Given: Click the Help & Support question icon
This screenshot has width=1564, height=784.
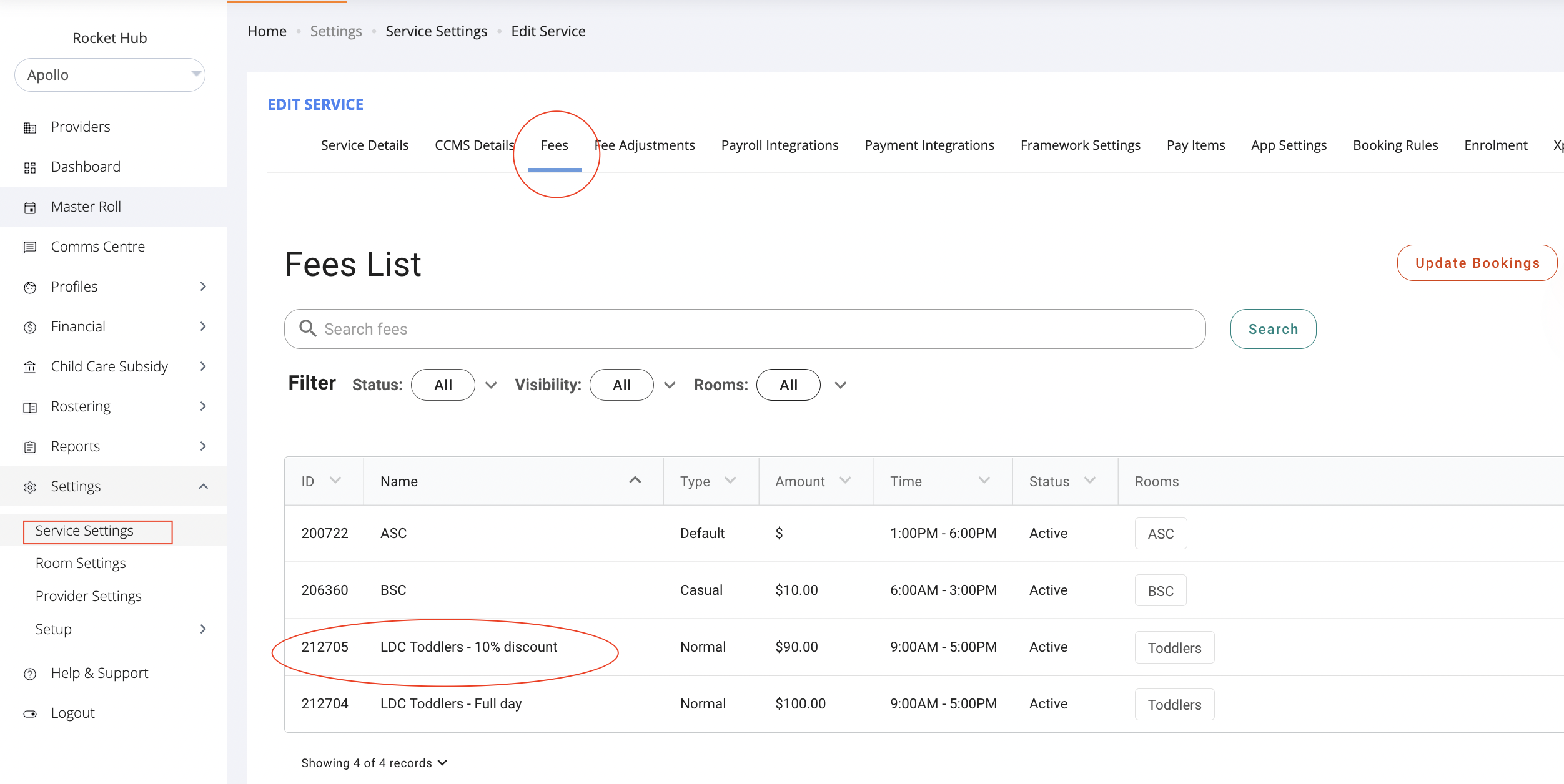Looking at the screenshot, I should pos(30,674).
